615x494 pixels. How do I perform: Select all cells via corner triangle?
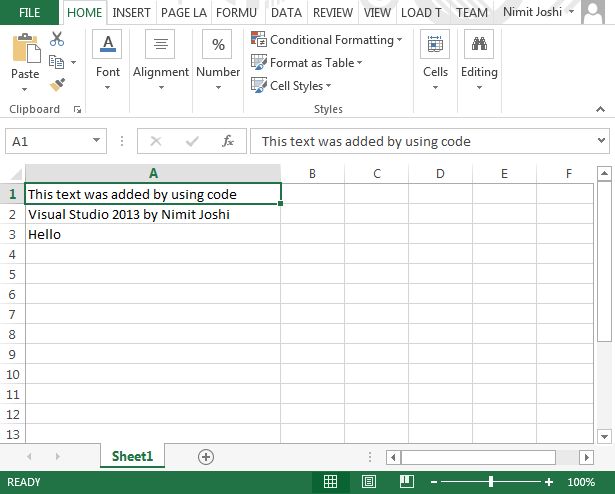coord(16,173)
